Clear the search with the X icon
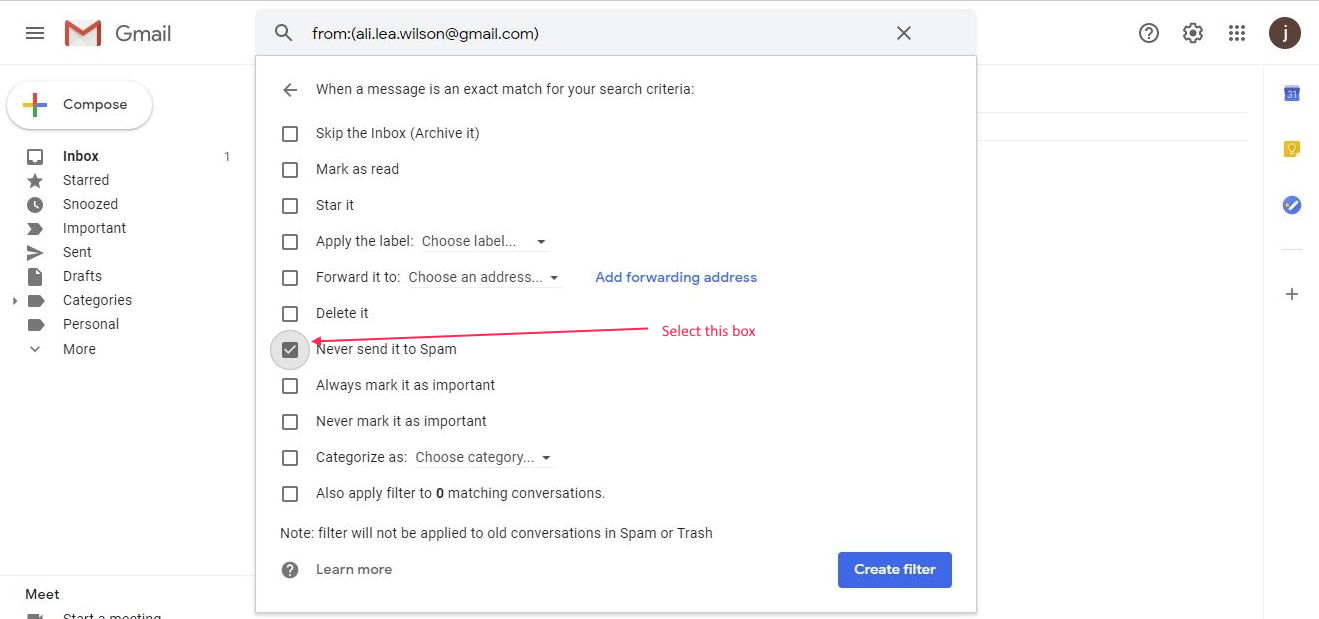Viewport: 1319px width, 619px height. [904, 33]
